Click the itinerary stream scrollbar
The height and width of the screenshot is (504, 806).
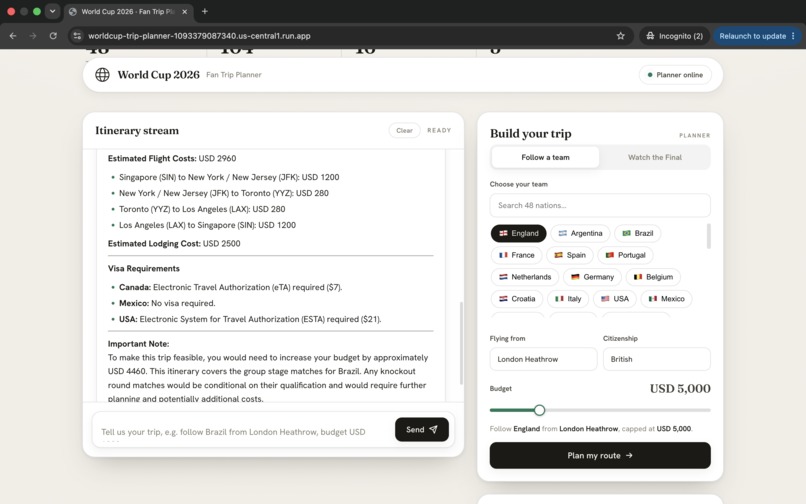tap(461, 343)
